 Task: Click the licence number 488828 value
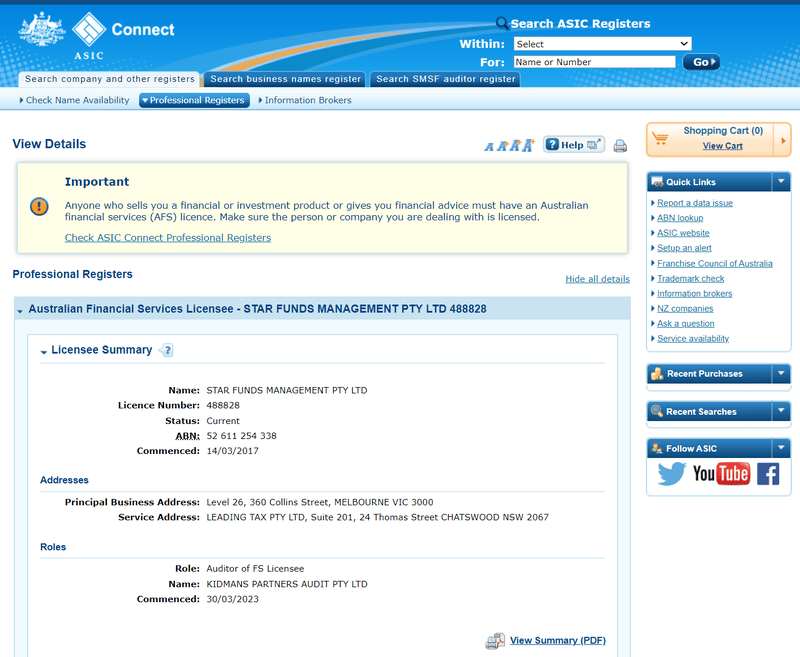223,406
